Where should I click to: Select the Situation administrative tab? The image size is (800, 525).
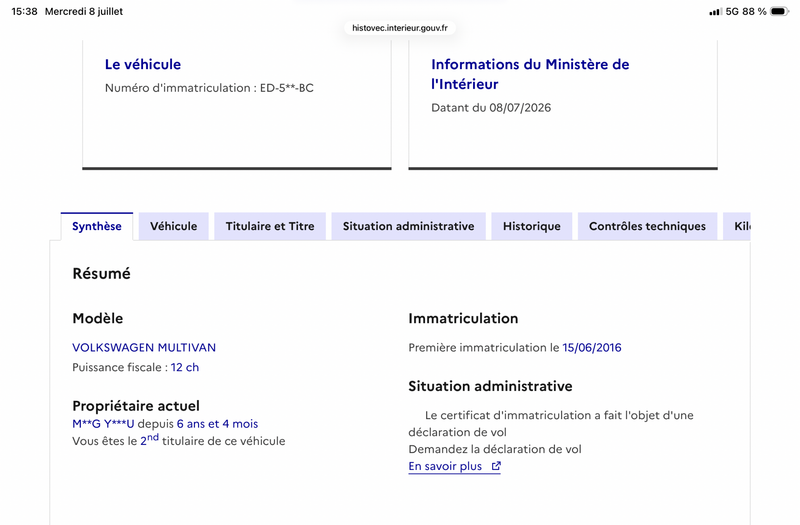(408, 226)
